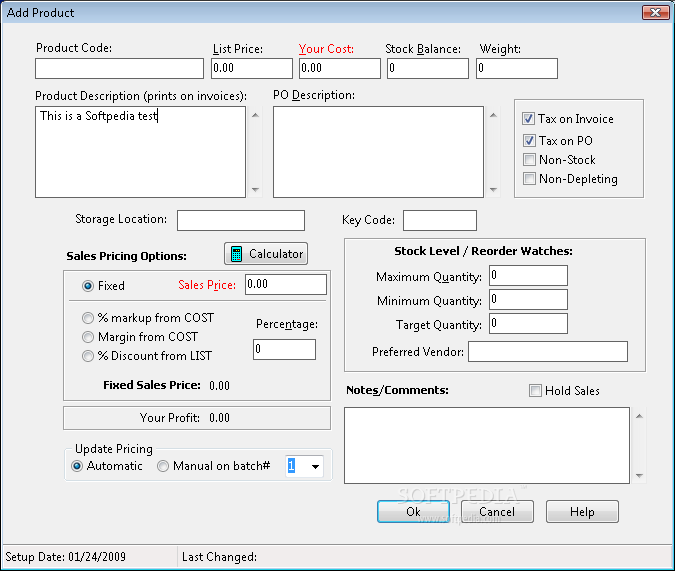Click Notes/Comments scroll down arrow
This screenshot has width=675, height=571.
pos(639,476)
